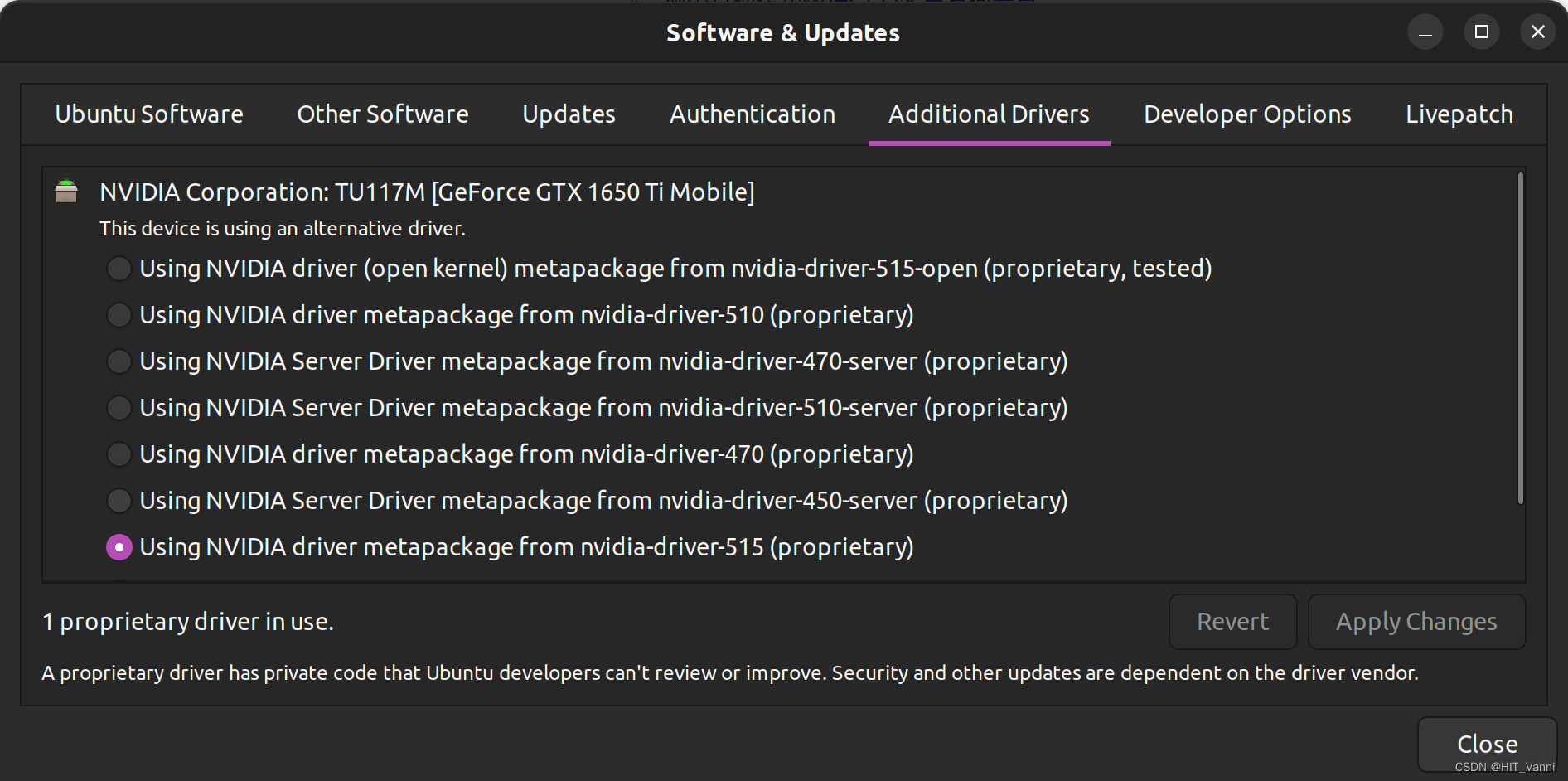Select nvidia-driver-470 proprietary radio button
The width and height of the screenshot is (1568, 781).
click(x=119, y=454)
